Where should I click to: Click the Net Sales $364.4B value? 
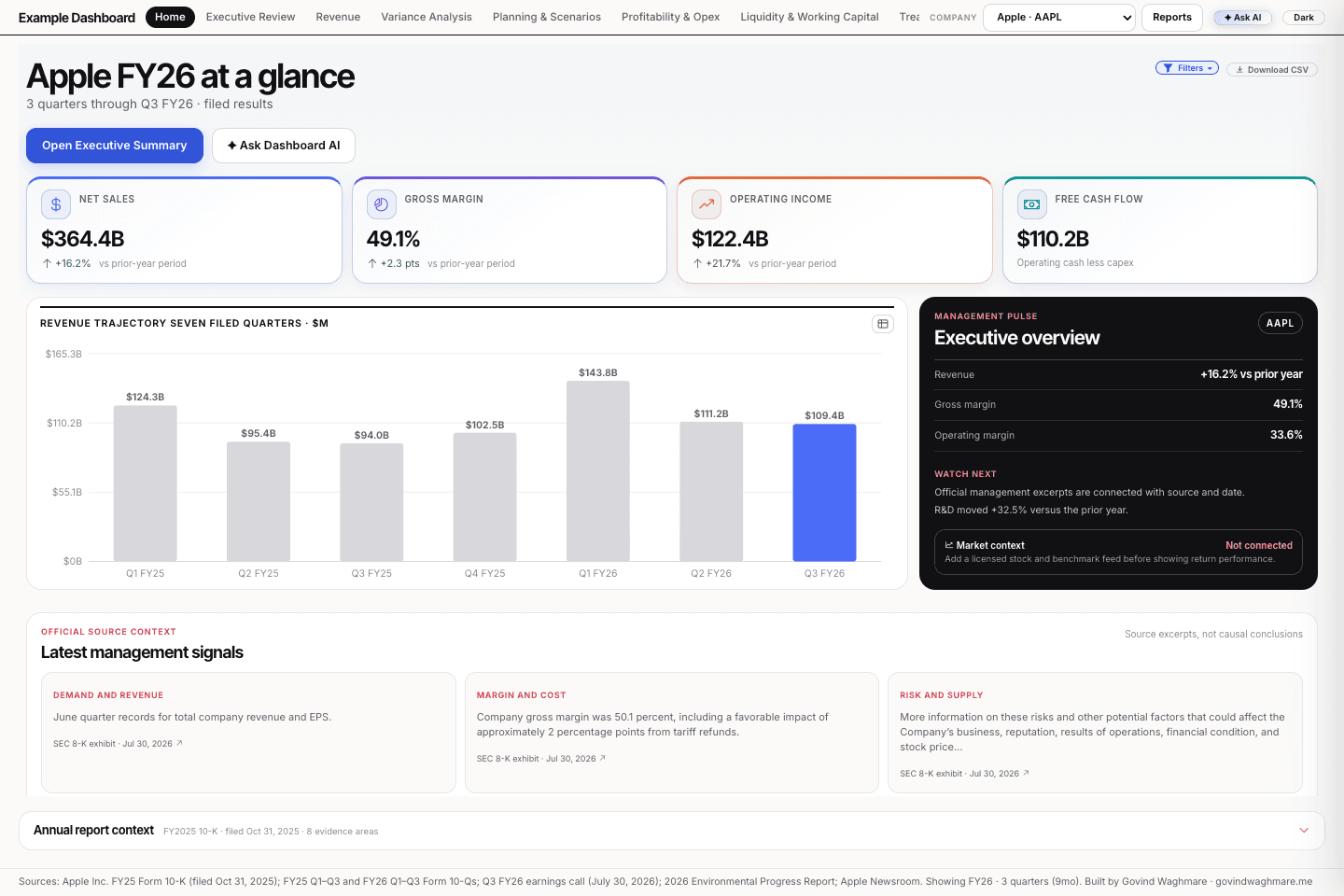83,239
